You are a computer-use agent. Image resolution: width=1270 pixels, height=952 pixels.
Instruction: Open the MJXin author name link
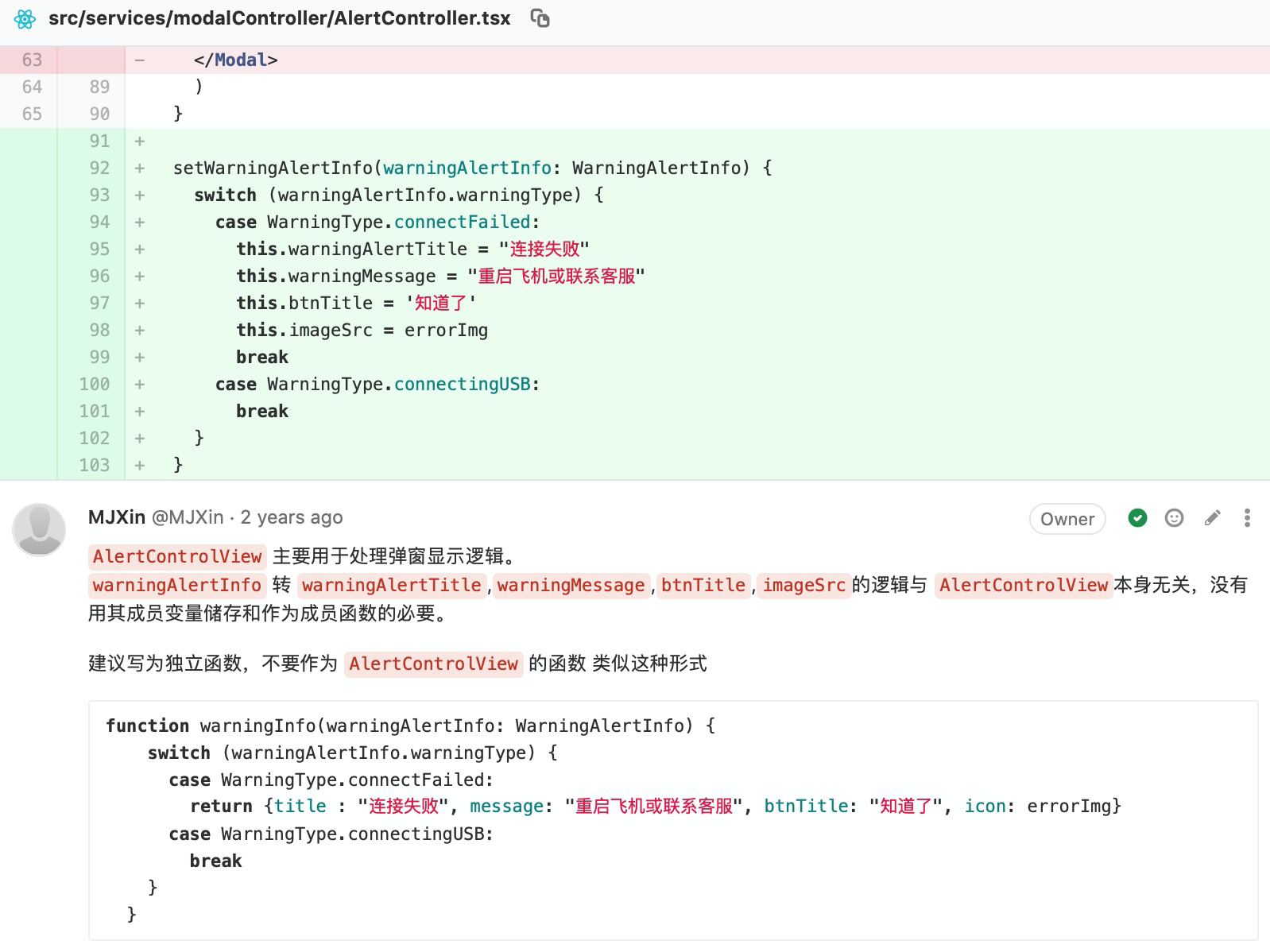point(116,517)
